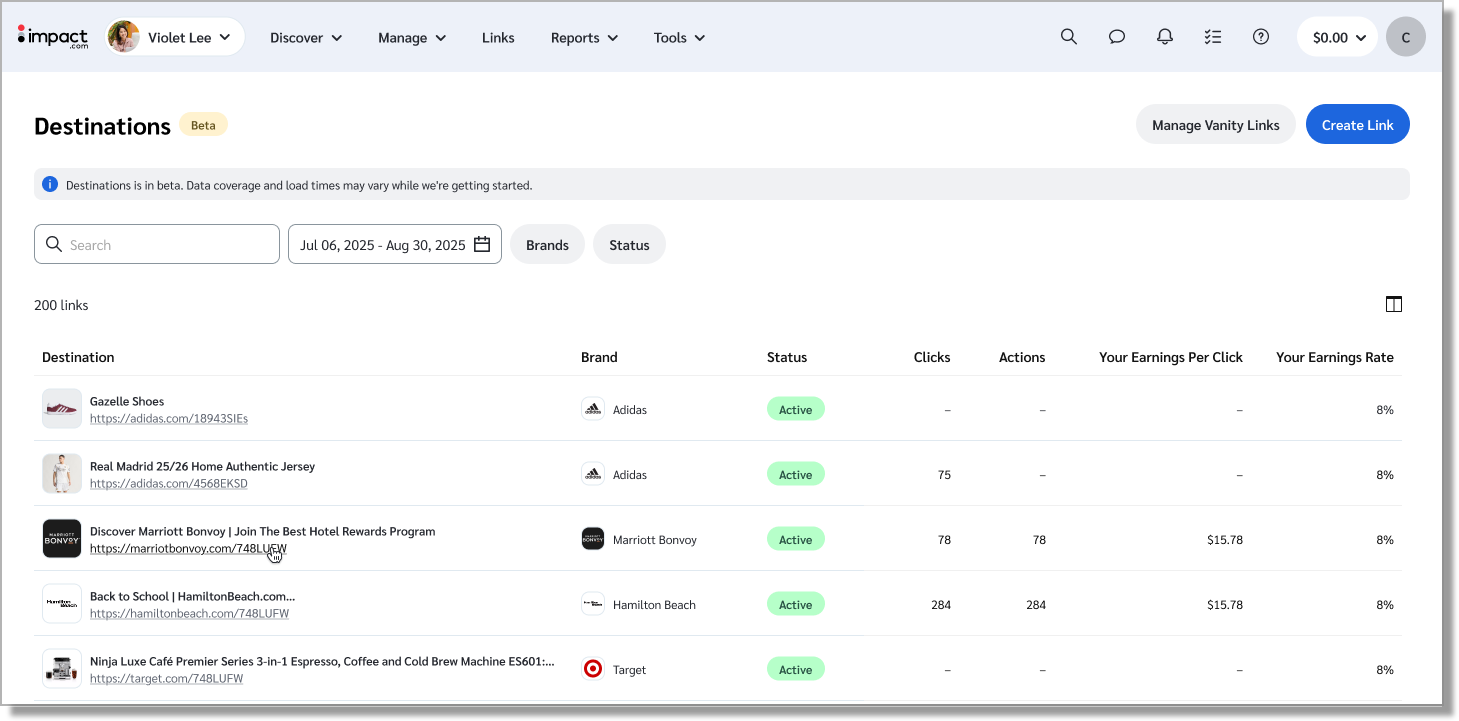Screen dimensions: 1459x721
Task: Click the Marriott Bonvoy brand logo icon
Action: 593,539
